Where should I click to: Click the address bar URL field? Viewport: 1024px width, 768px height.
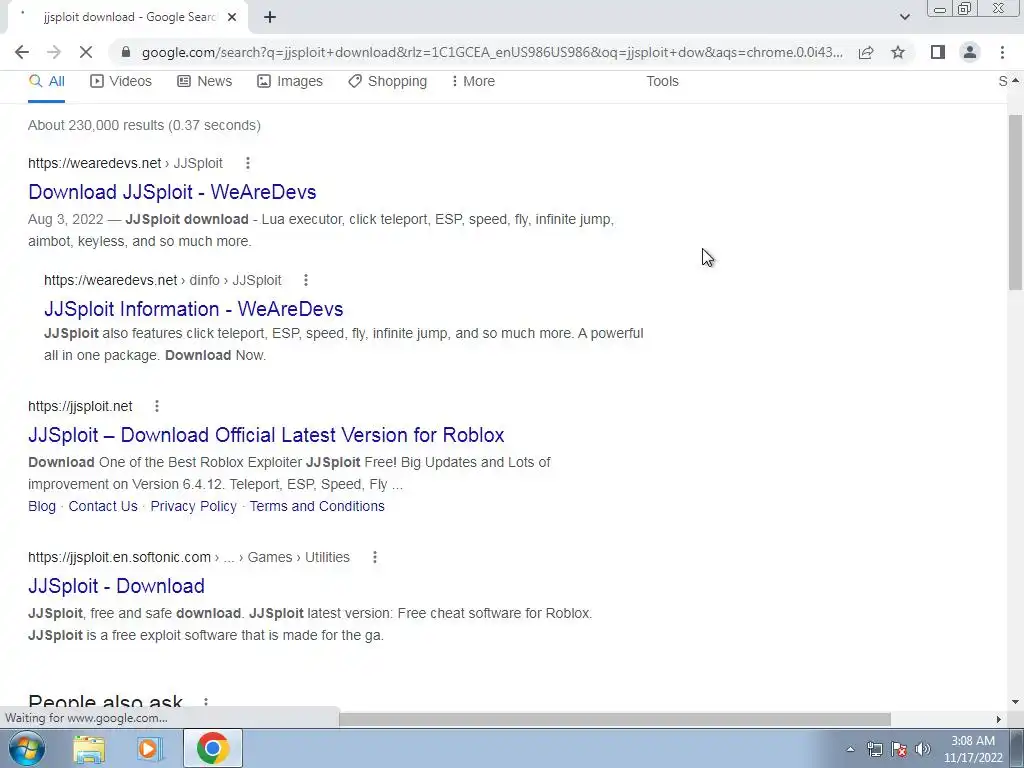tap(492, 52)
